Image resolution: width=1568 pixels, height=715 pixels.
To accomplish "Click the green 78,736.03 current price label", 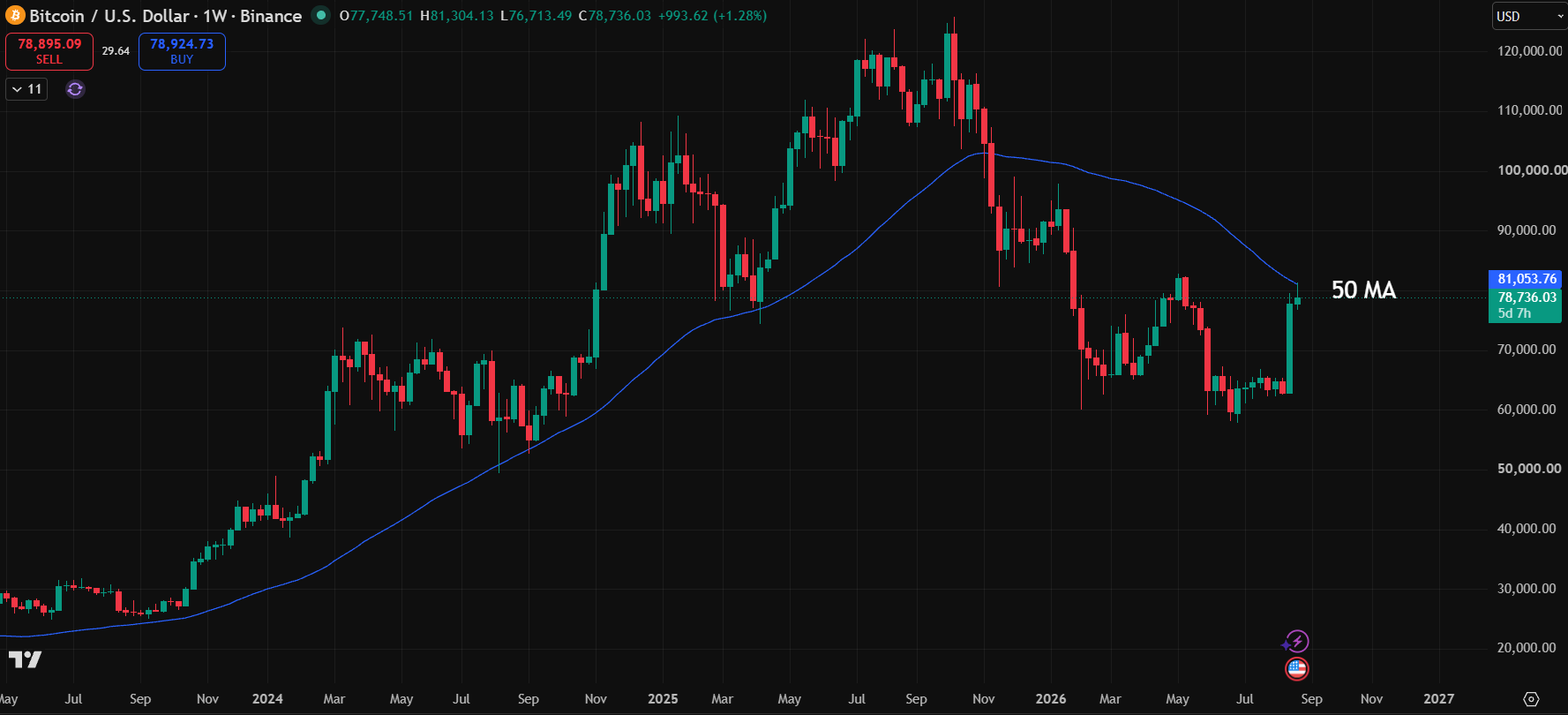I will pos(1526,297).
